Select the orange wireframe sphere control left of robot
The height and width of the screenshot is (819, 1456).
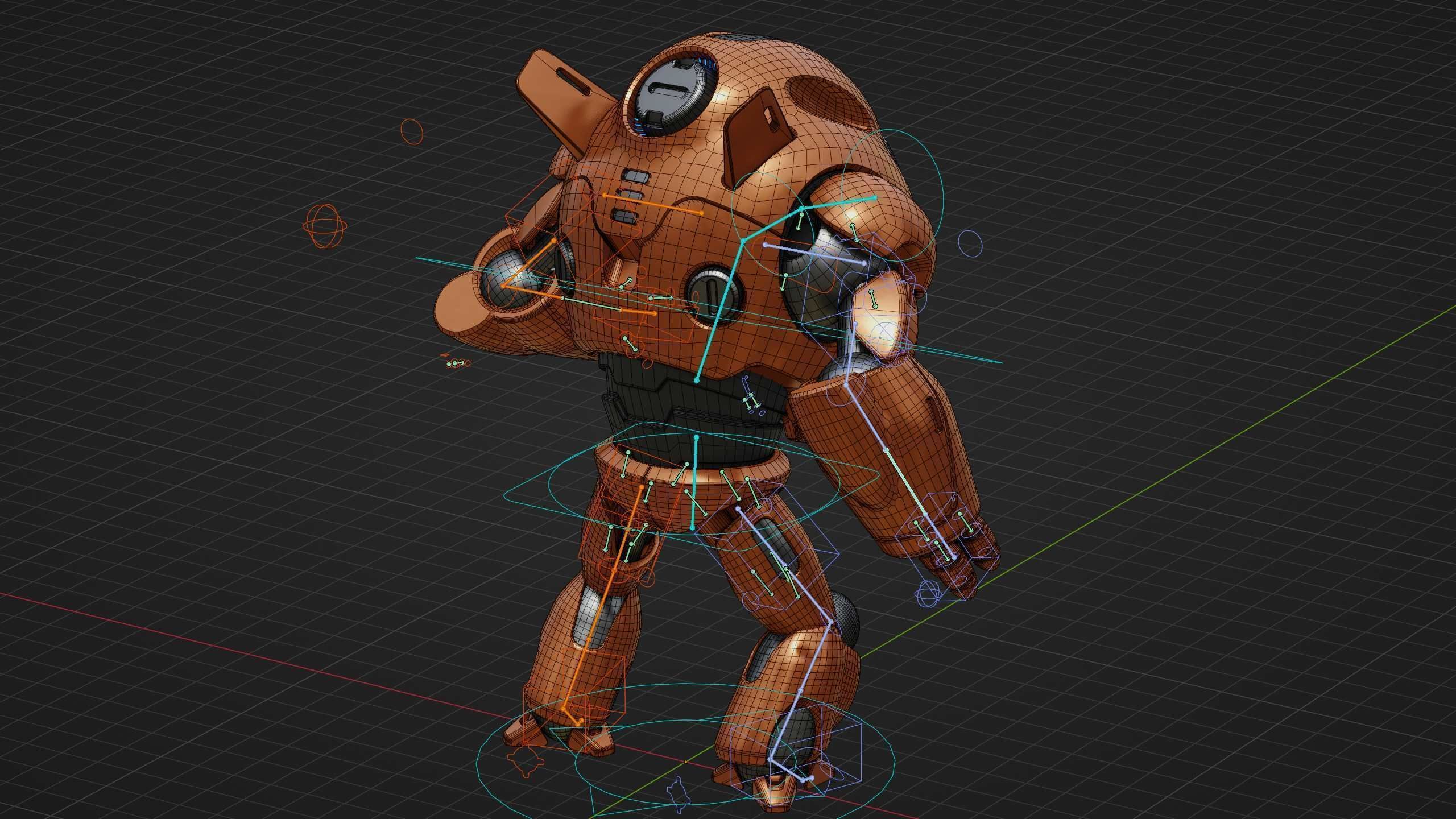point(325,226)
